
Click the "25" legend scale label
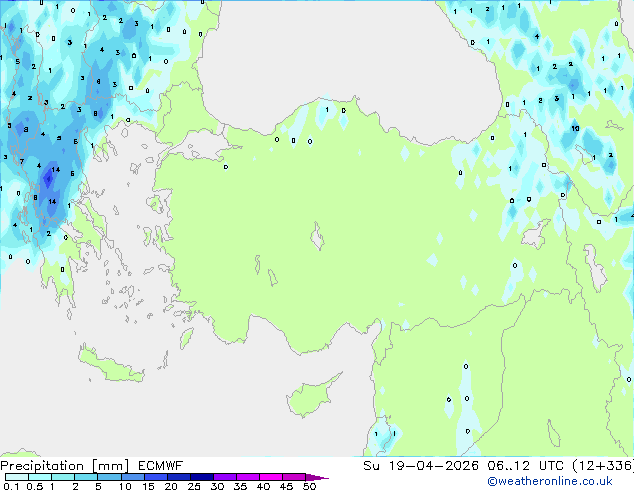(194, 486)
